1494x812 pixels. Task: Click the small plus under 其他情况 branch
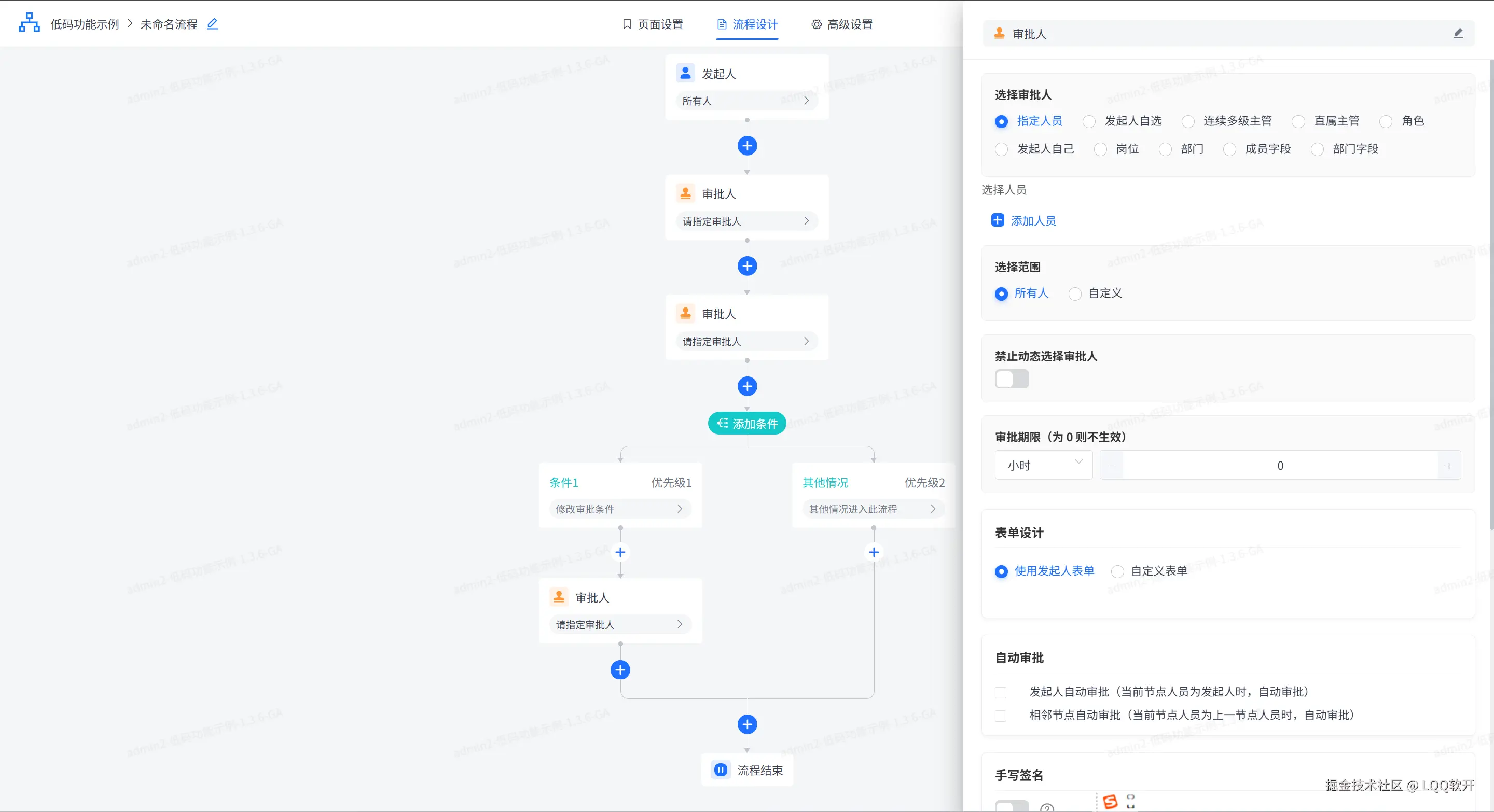[874, 552]
